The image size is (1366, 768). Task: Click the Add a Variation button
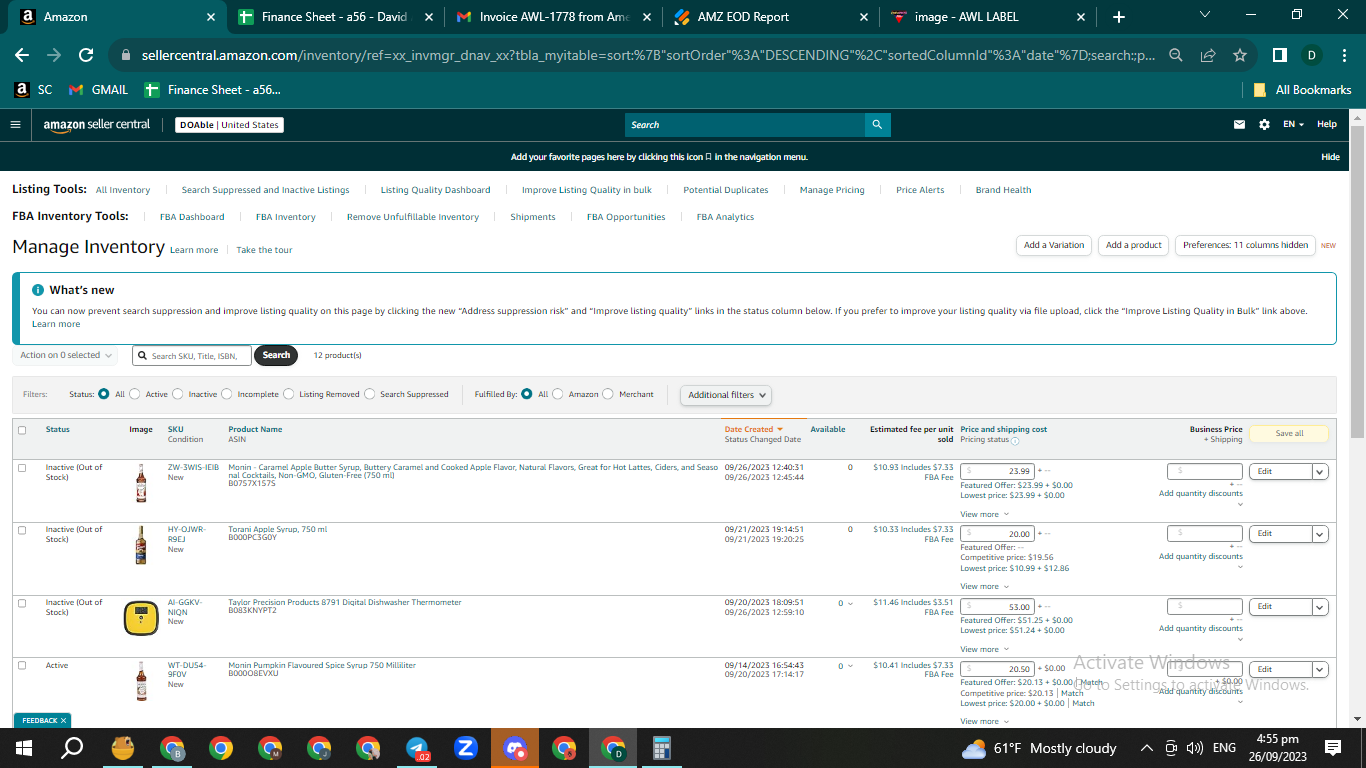point(1054,245)
